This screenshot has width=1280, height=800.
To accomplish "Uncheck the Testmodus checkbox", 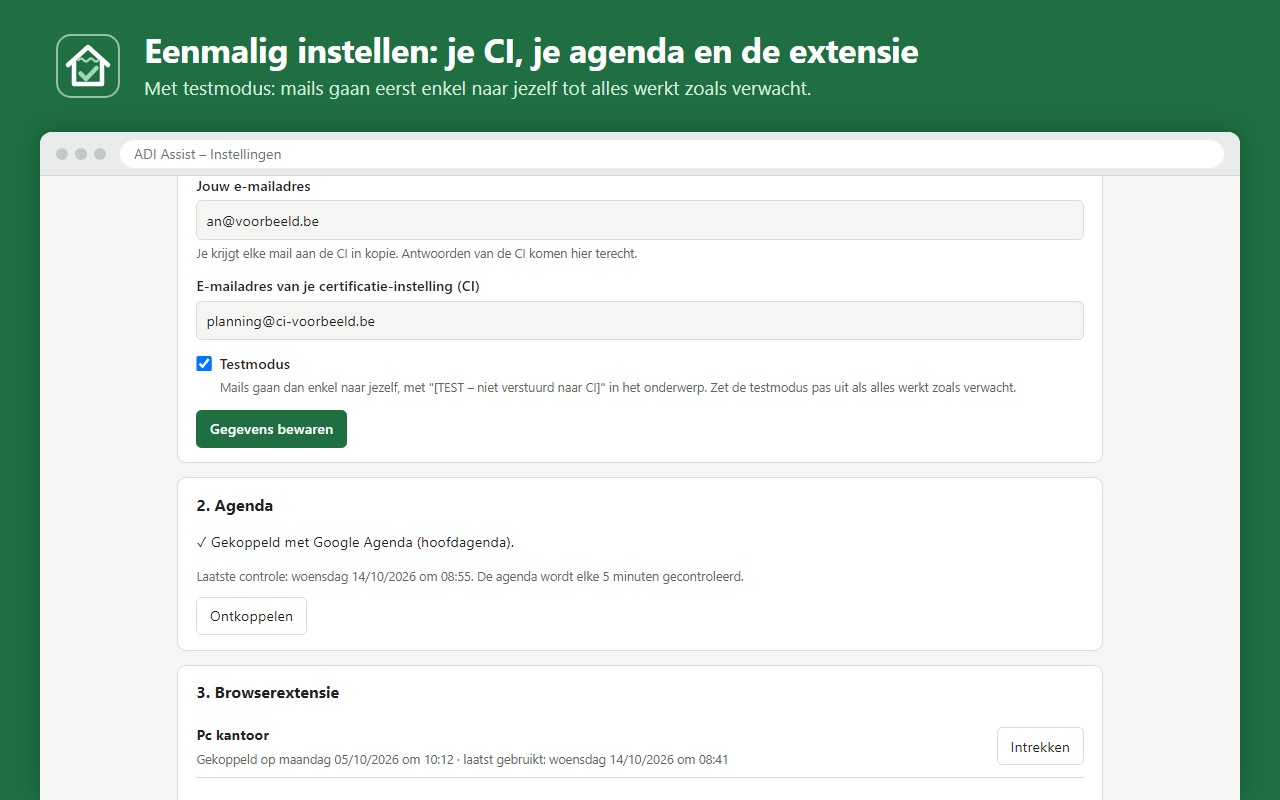I will click(x=204, y=364).
